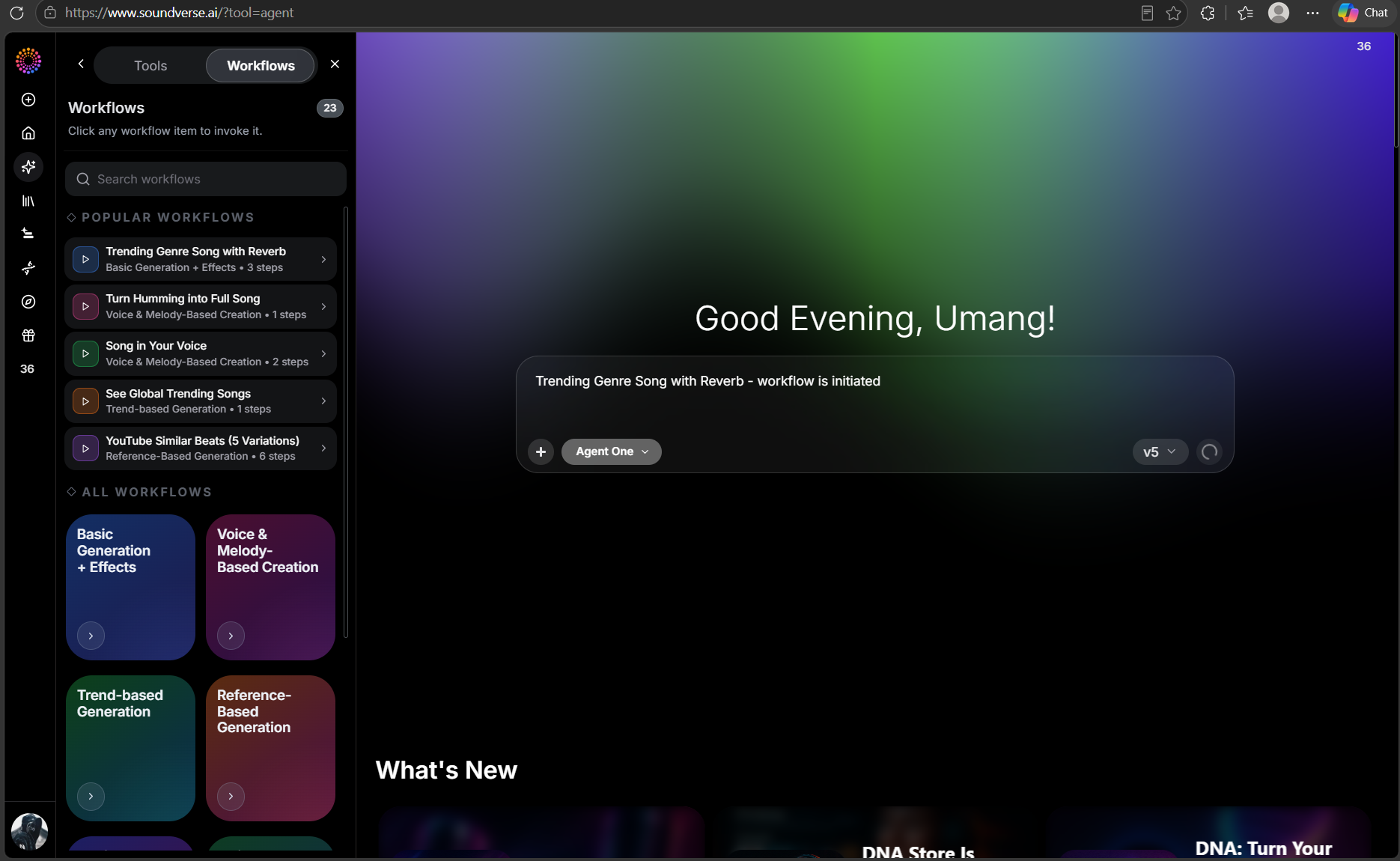The height and width of the screenshot is (861, 1400).
Task: Click the add attachment plus button
Action: (541, 451)
